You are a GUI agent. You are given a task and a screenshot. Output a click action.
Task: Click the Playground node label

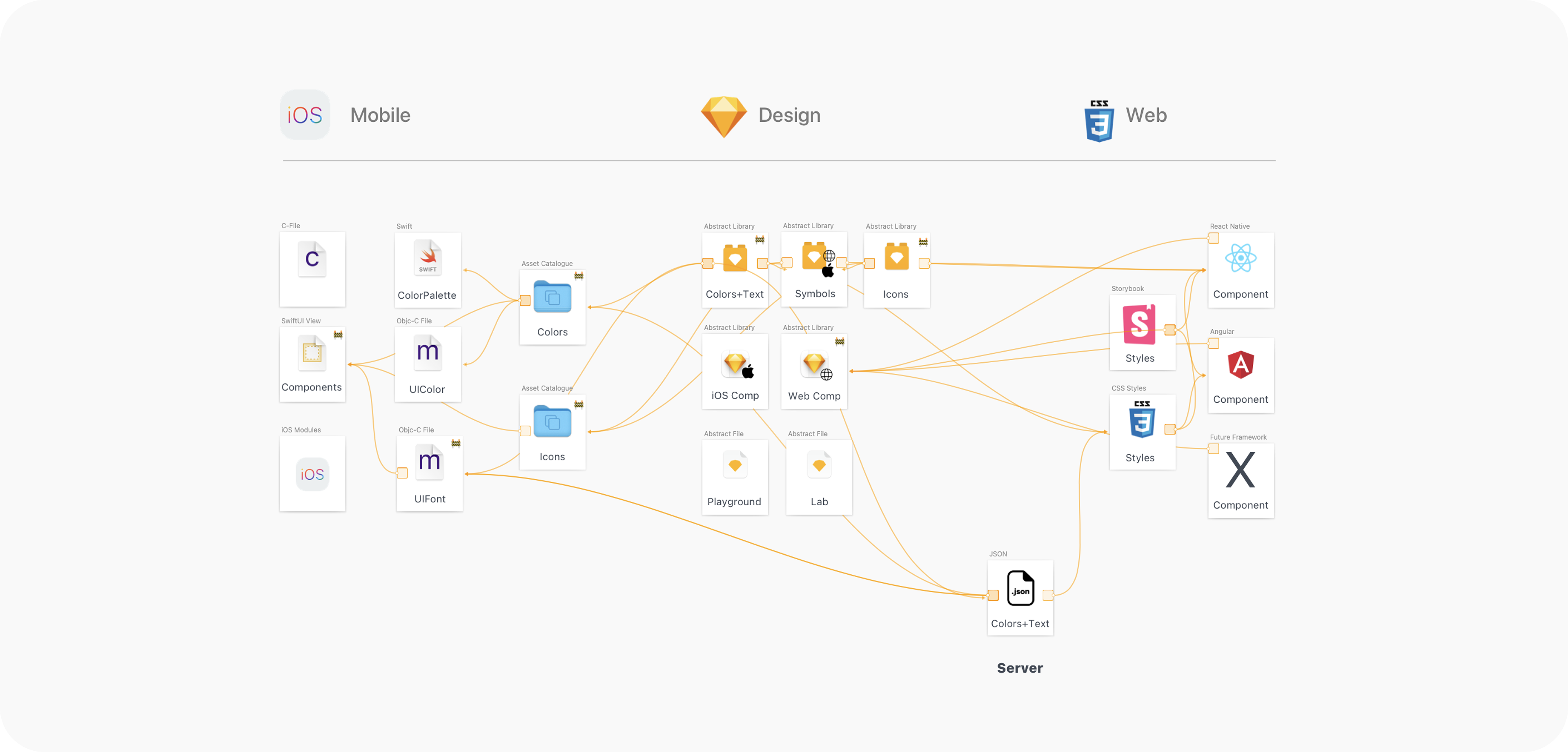pyautogui.click(x=734, y=502)
